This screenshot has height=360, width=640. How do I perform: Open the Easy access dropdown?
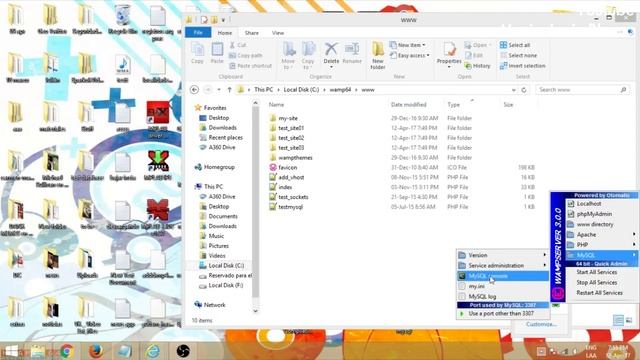[x=410, y=56]
